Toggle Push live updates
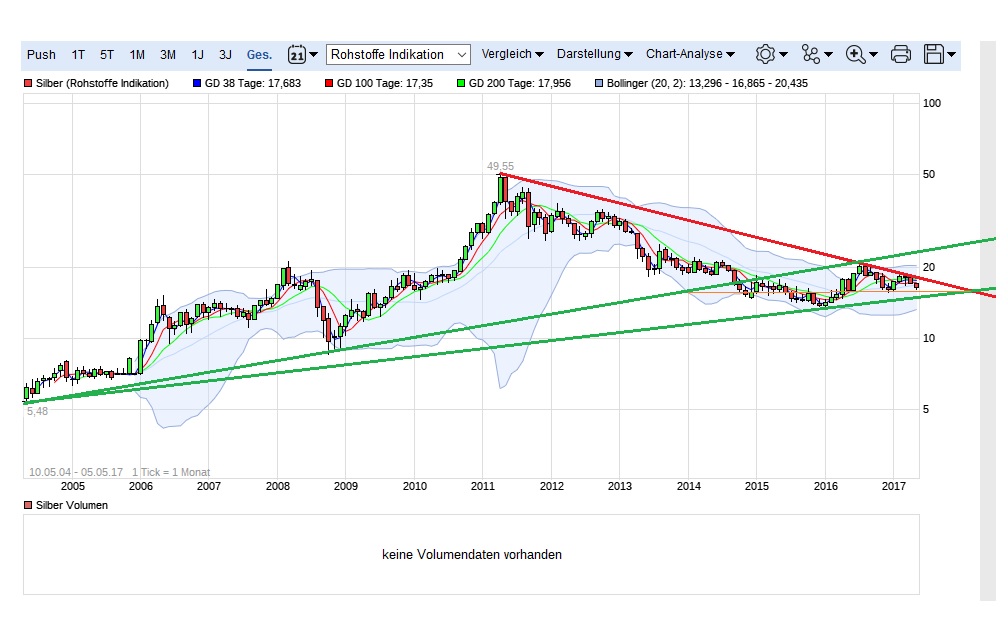Screen dimensions: 1008x630 (41, 54)
